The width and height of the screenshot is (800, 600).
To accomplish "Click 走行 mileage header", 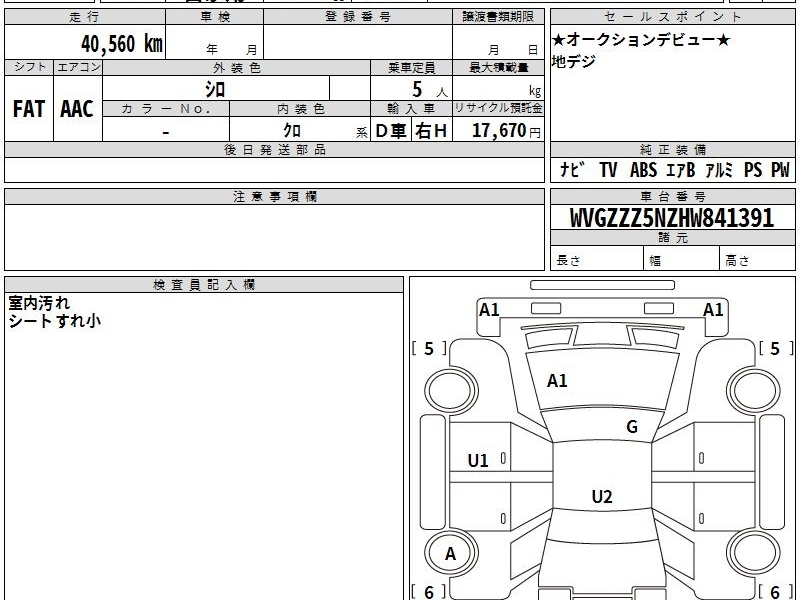I will (x=85, y=17).
